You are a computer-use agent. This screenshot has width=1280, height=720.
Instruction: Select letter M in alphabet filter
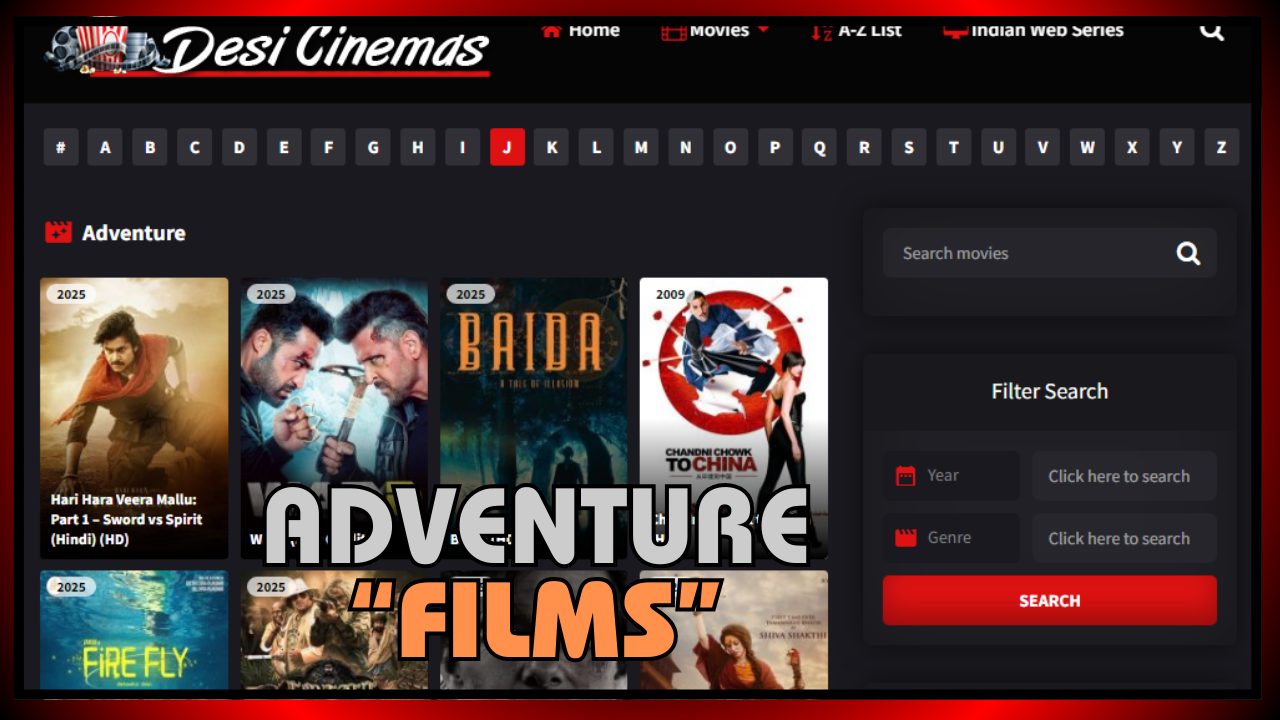tap(641, 148)
